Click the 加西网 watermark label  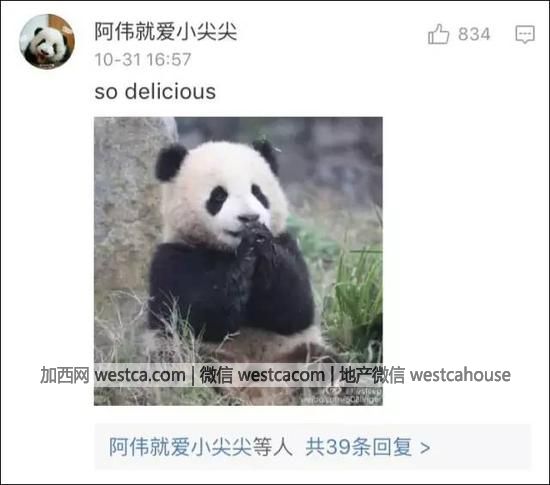pos(65,375)
